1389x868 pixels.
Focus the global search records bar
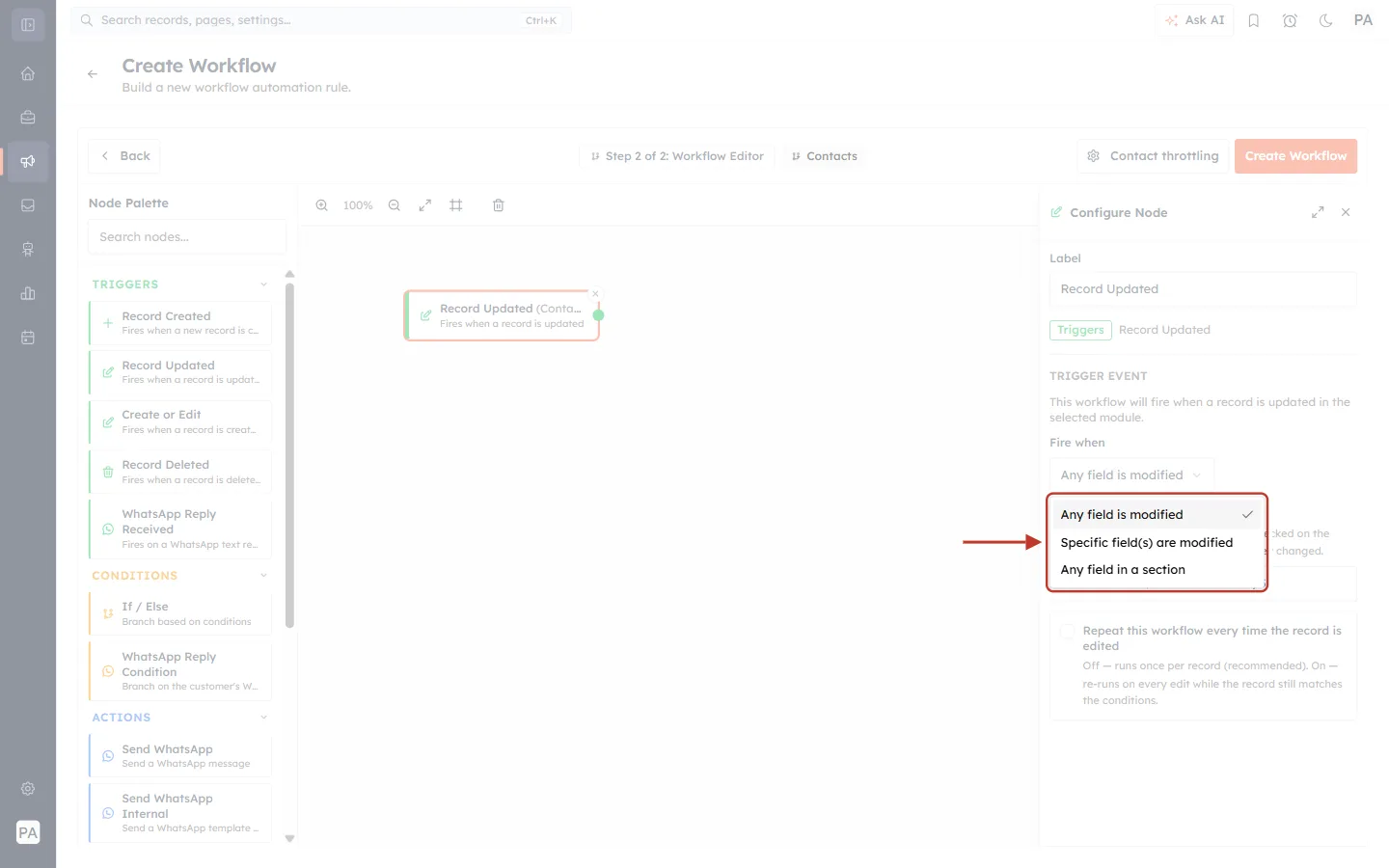(x=321, y=20)
